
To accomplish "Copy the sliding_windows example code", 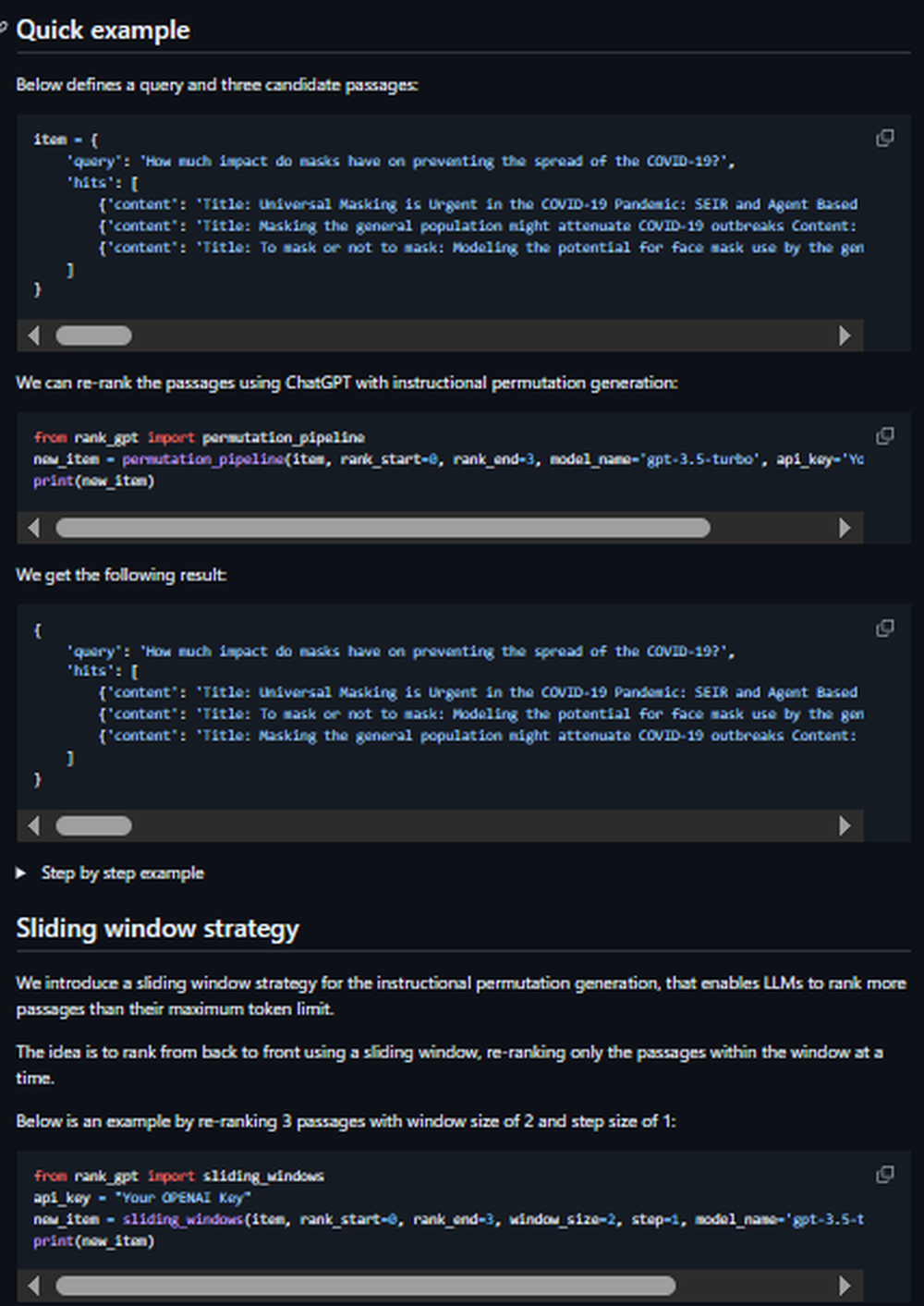I will pos(883,1174).
